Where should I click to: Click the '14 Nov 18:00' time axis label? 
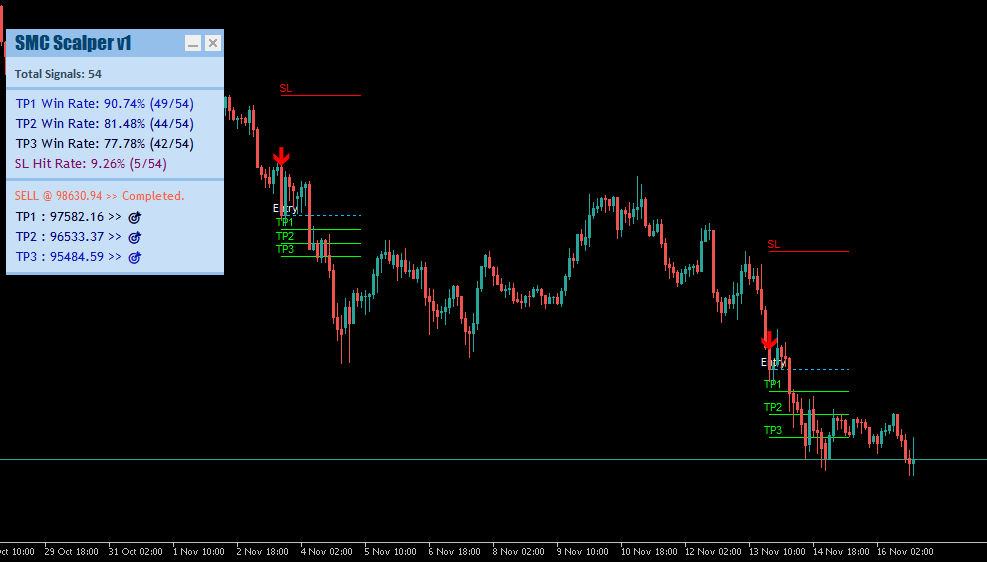(841, 552)
